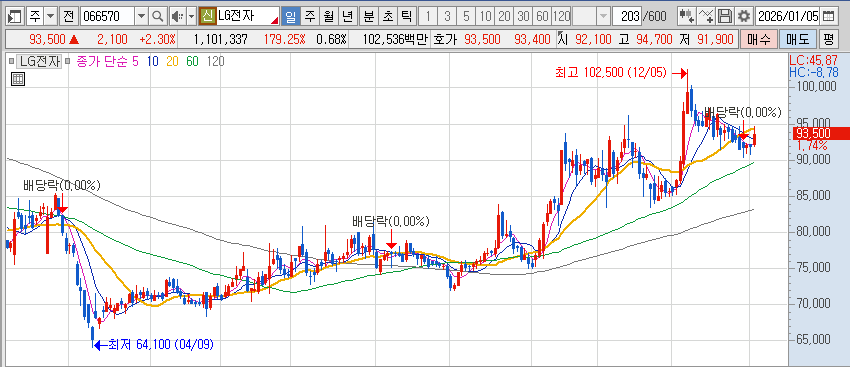This screenshot has height=367, width=850.
Task: Click the 매수 buy button
Action: (x=758, y=39)
